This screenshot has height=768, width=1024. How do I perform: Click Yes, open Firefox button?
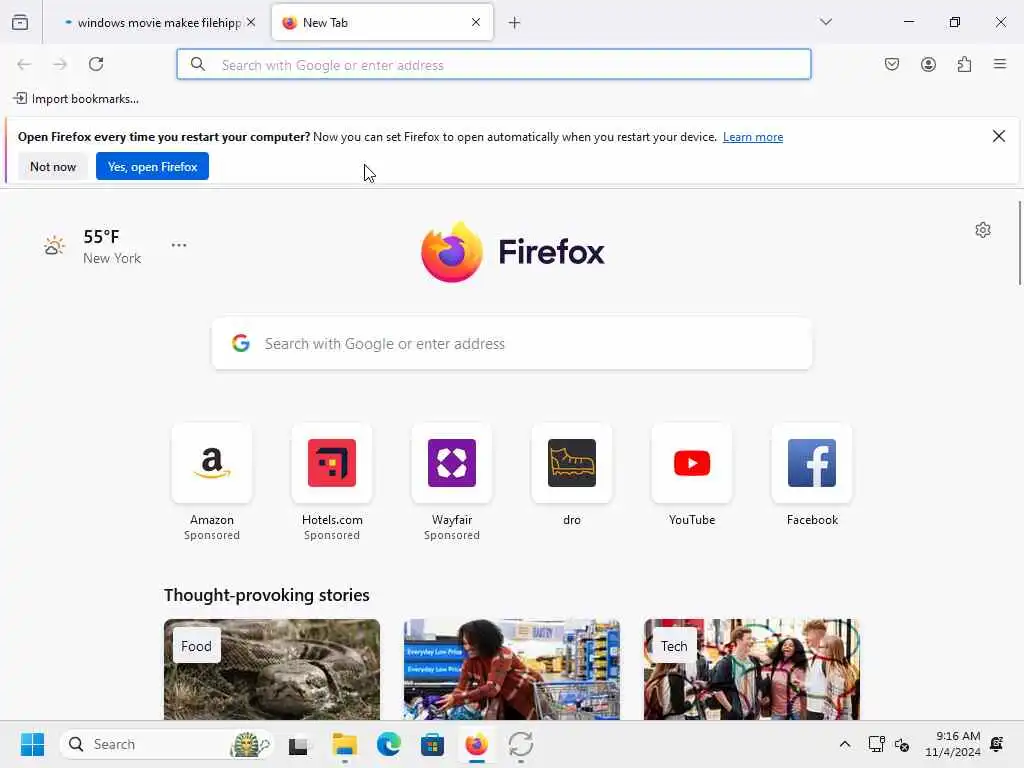click(x=152, y=167)
